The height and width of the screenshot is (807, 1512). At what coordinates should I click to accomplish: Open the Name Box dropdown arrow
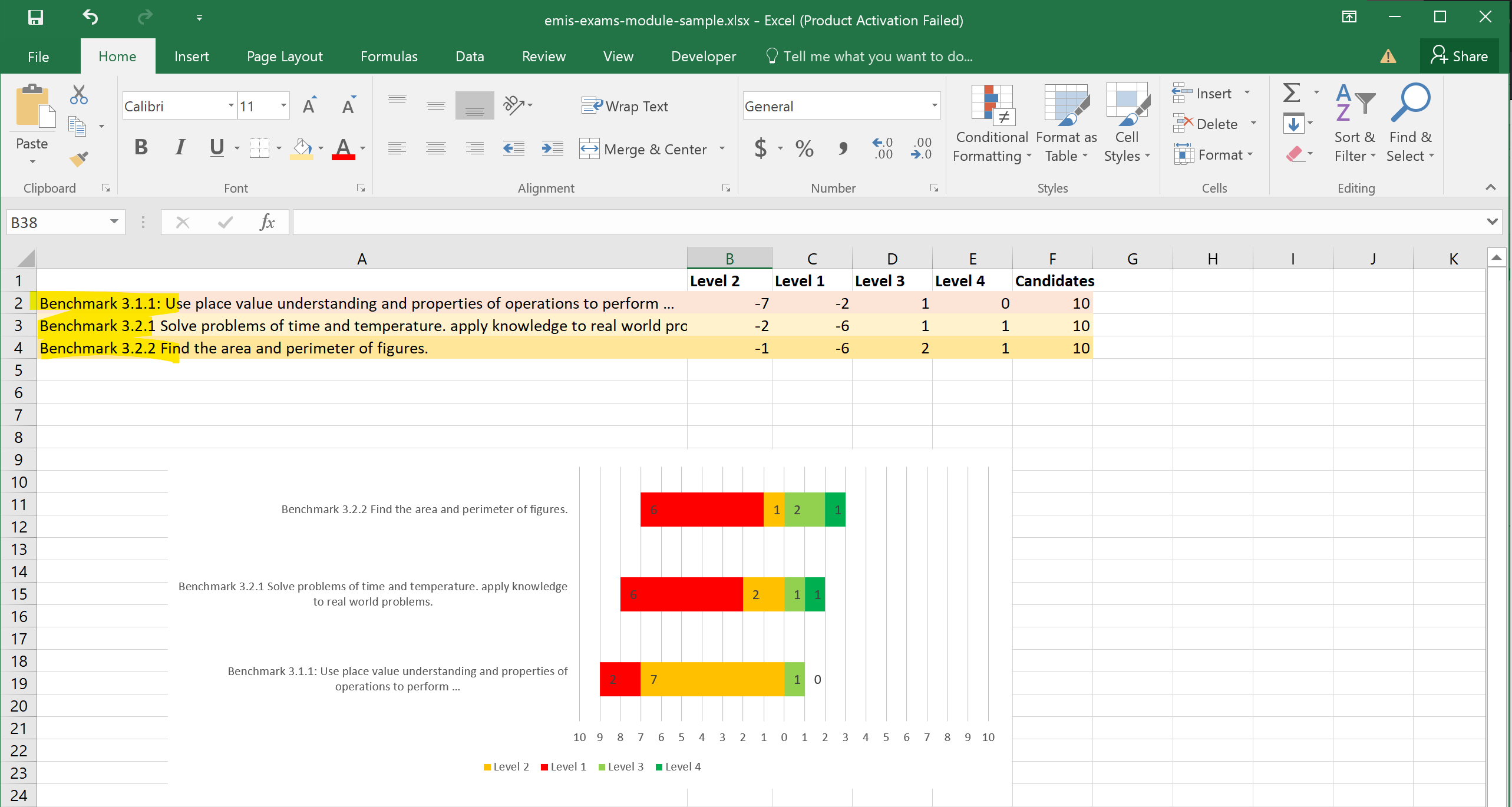(114, 222)
